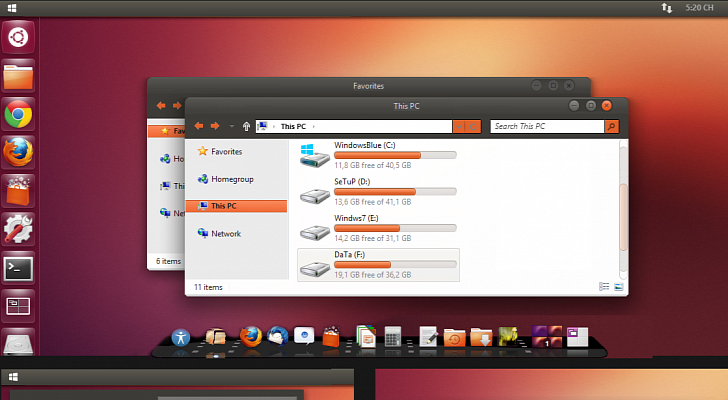Click inside the Search This PC field
This screenshot has width=728, height=400.
click(546, 126)
